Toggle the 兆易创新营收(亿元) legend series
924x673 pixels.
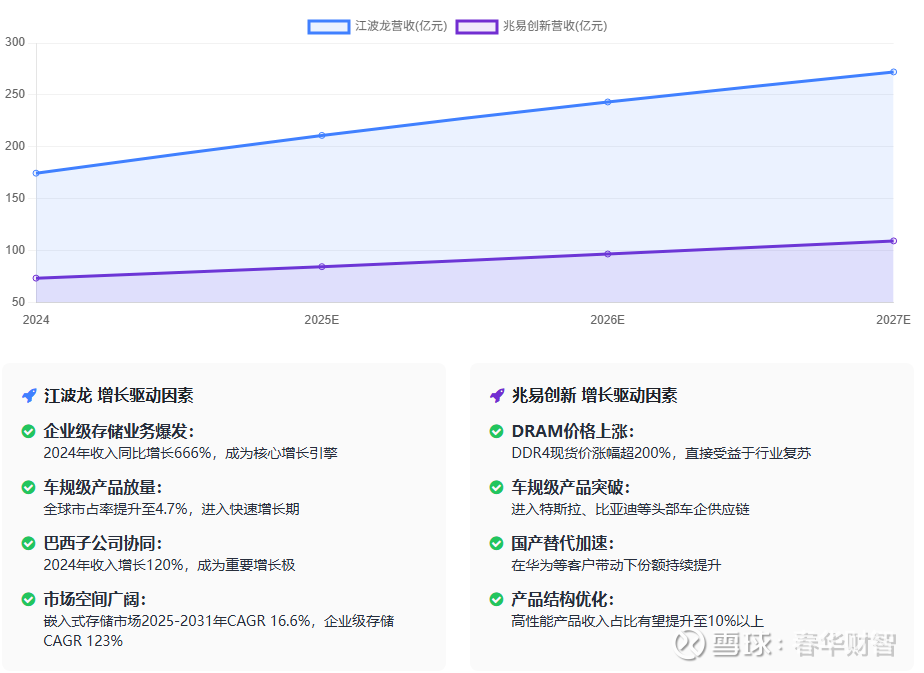click(554, 26)
